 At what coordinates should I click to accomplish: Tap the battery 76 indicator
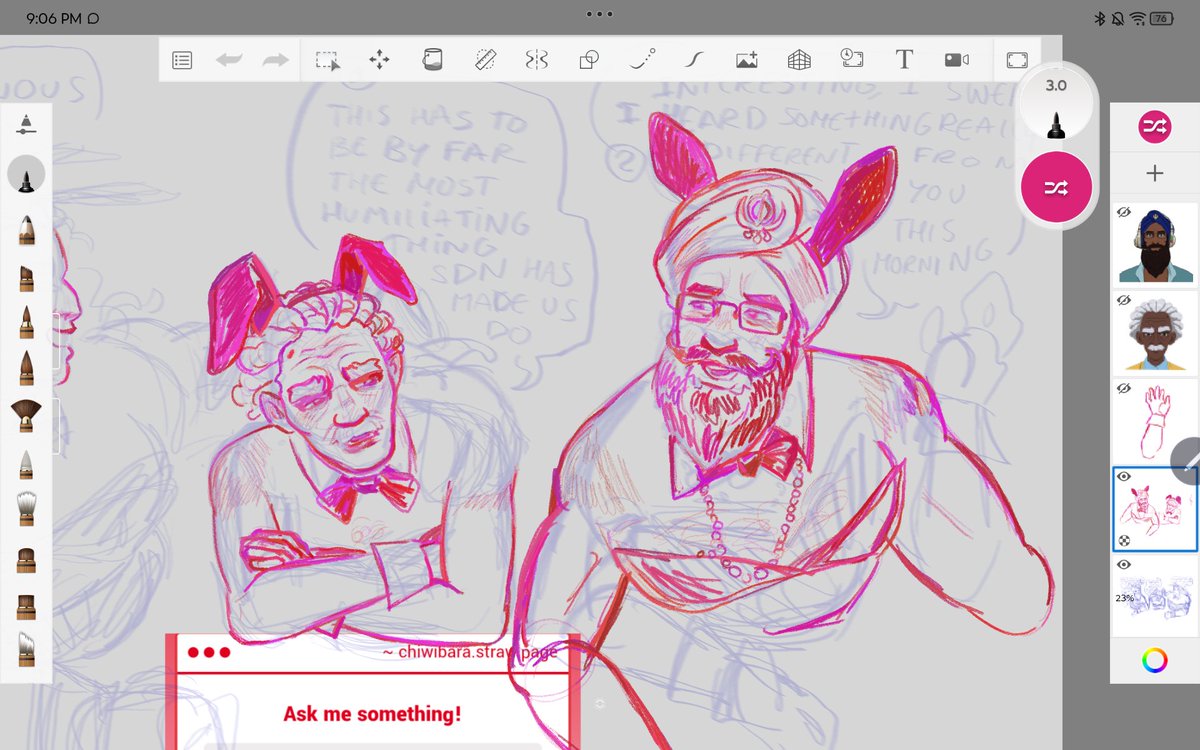pos(1162,18)
